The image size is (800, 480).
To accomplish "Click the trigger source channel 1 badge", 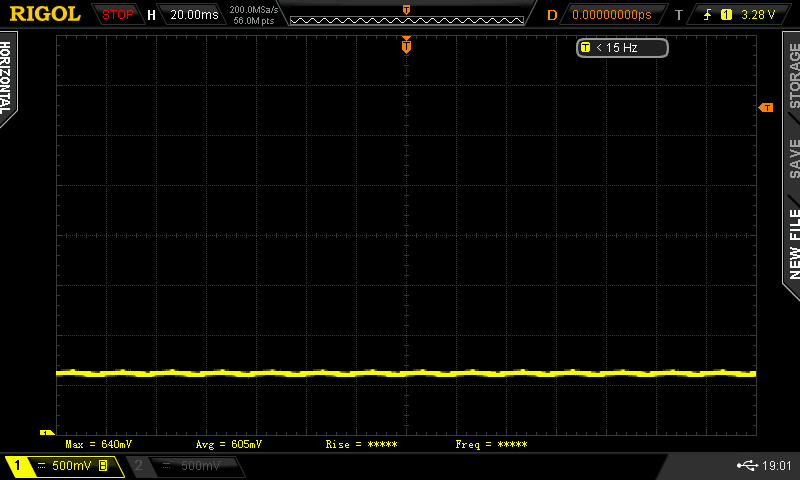I will [x=726, y=15].
